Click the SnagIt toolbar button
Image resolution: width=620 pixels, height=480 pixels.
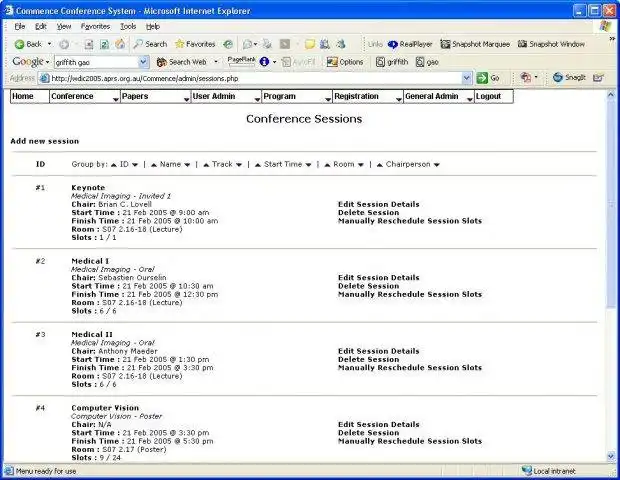click(x=569, y=77)
